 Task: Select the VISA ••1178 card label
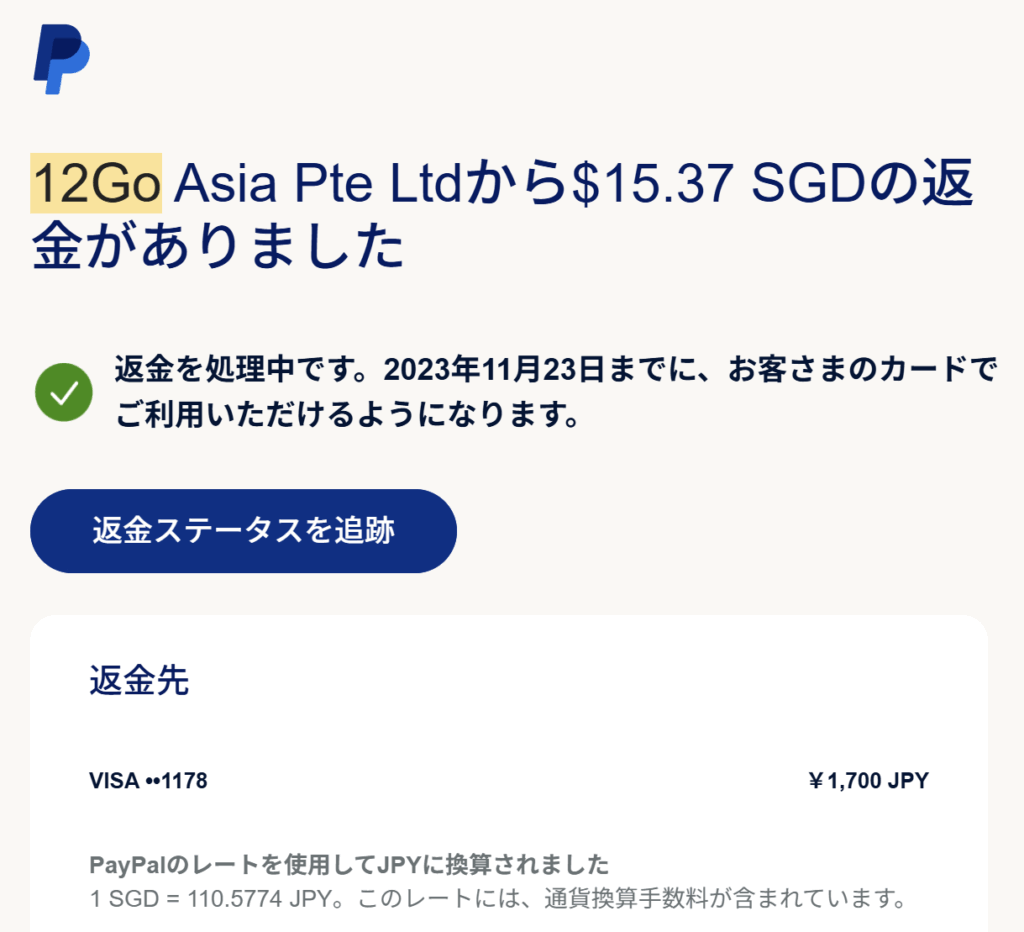[148, 781]
